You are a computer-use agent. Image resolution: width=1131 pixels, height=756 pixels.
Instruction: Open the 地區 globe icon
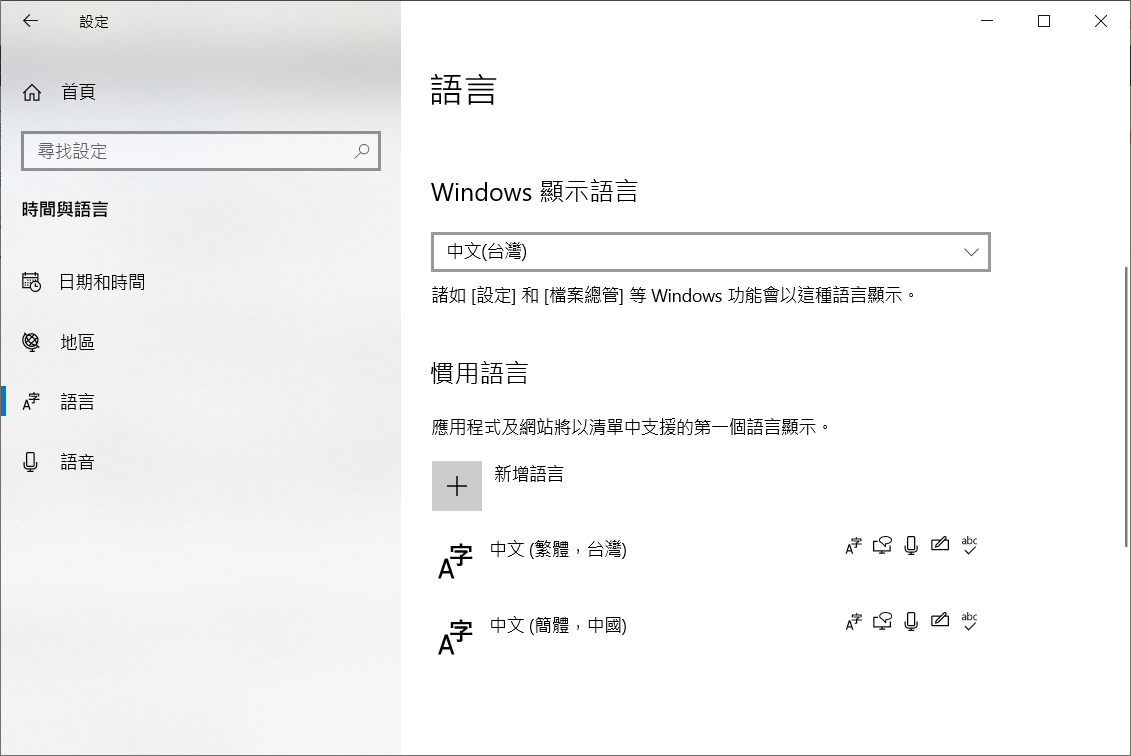(31, 342)
